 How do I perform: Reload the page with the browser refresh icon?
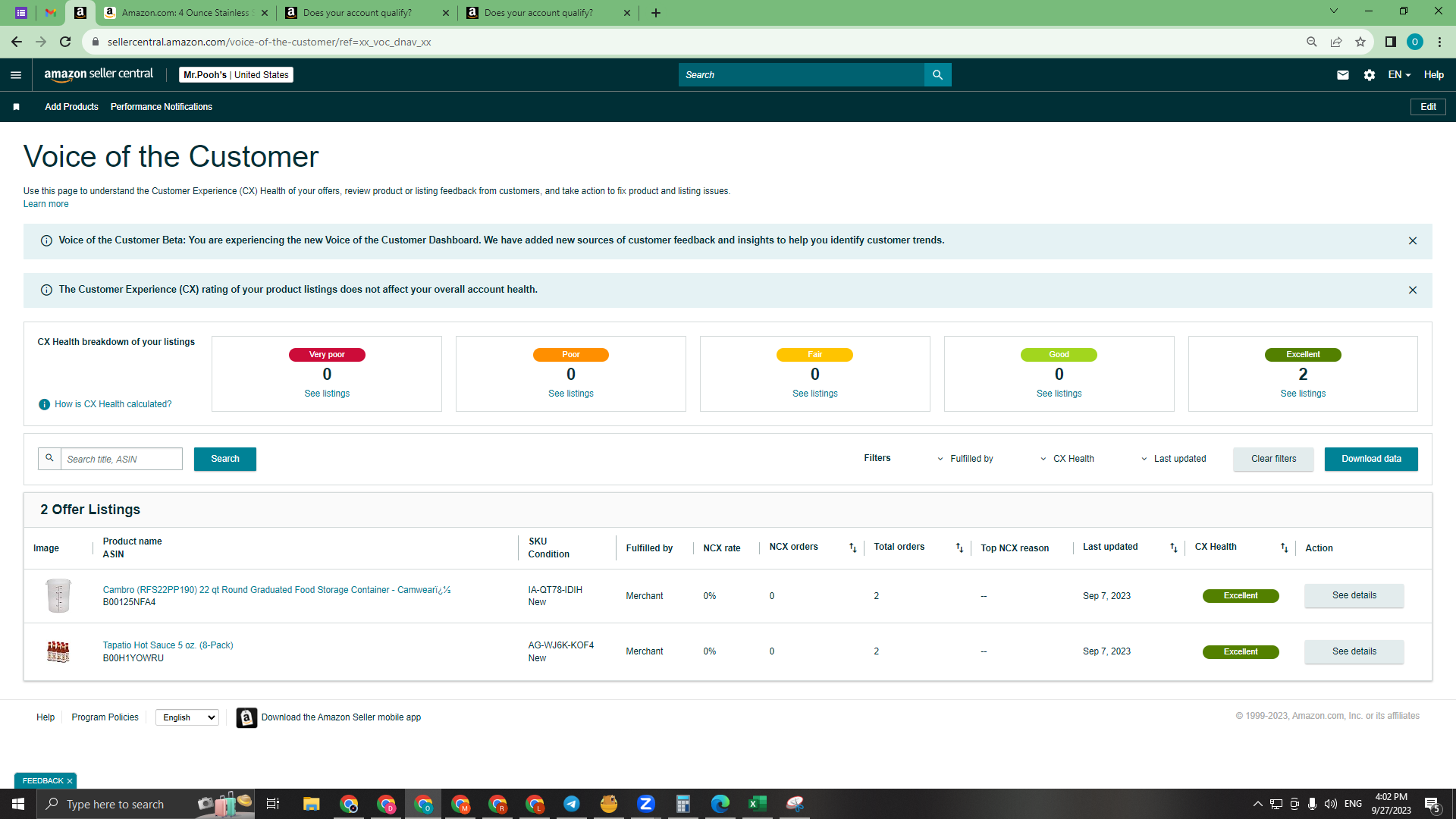click(x=65, y=42)
